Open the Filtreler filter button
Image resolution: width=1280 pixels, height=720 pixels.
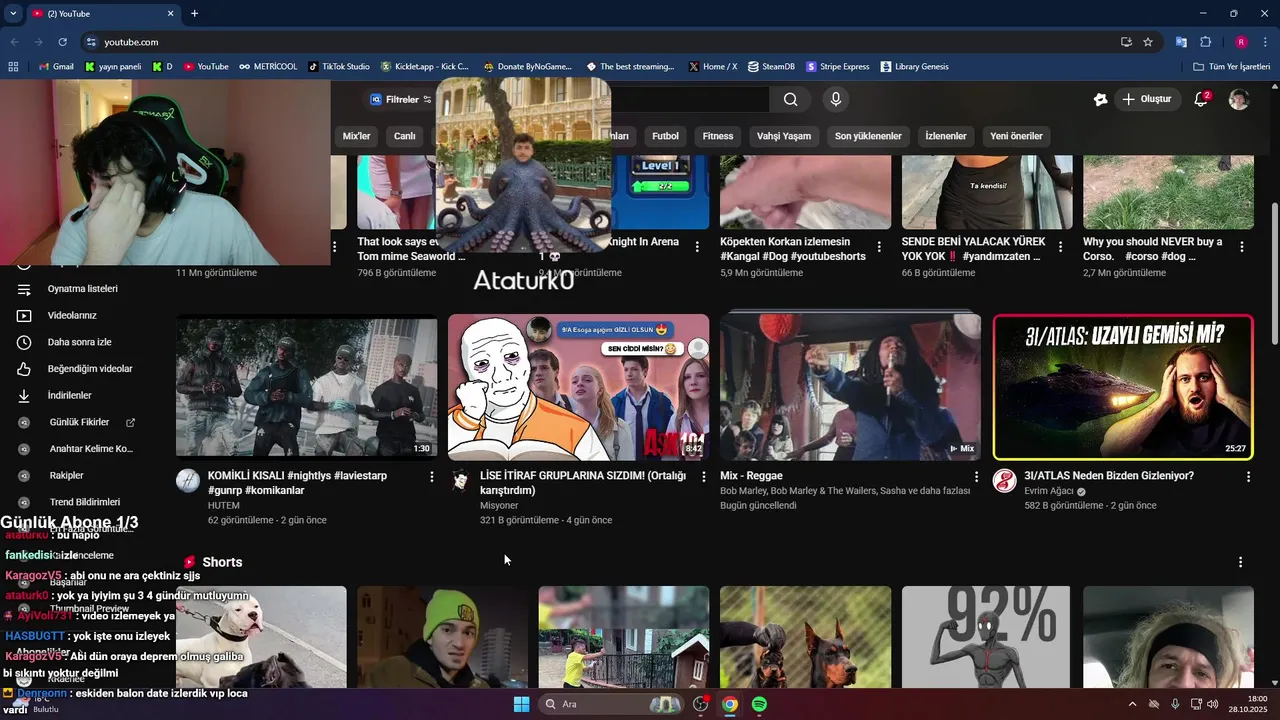(x=400, y=99)
